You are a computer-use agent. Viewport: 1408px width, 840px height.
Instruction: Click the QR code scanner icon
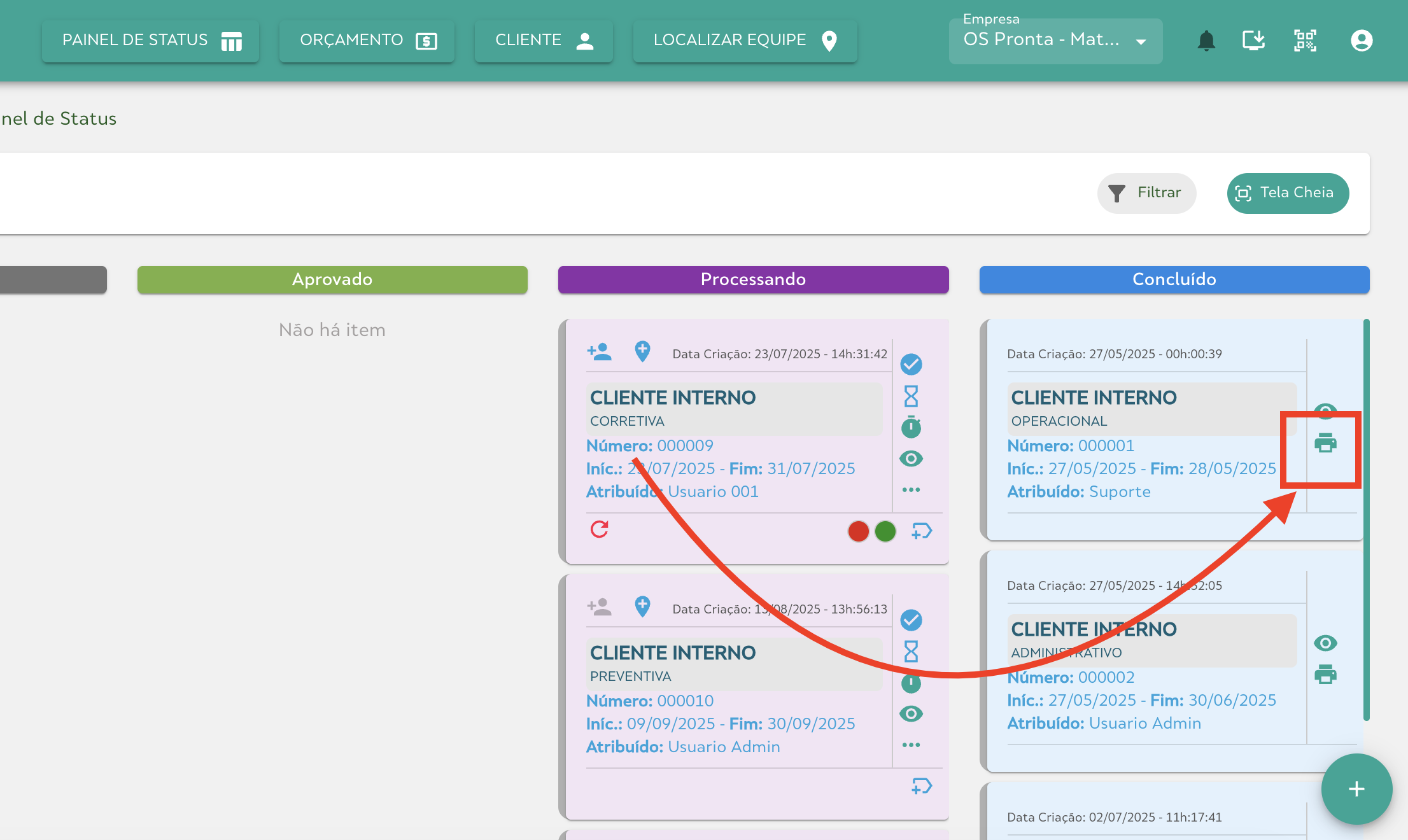[1305, 41]
